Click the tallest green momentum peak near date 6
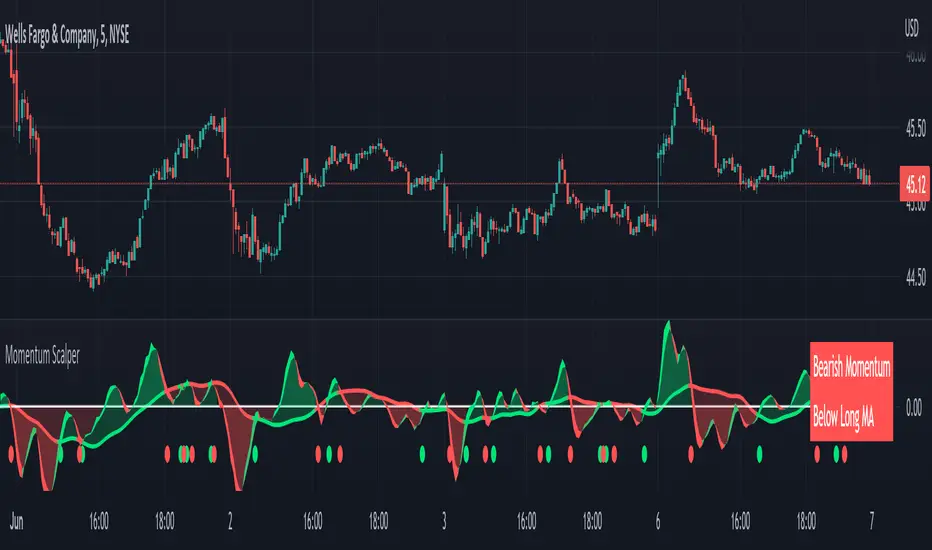 click(668, 326)
